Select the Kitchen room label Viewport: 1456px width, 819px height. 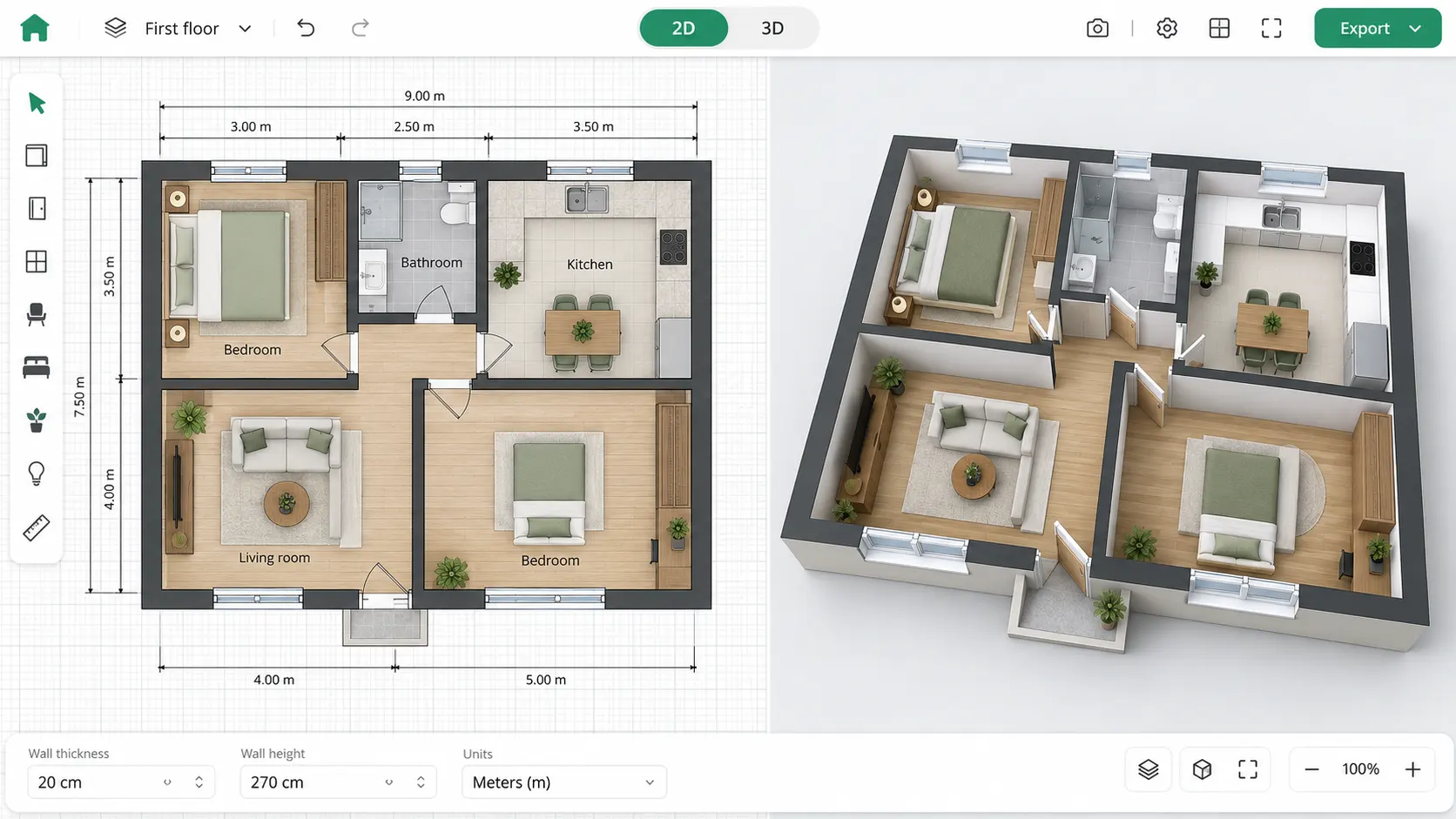(590, 264)
